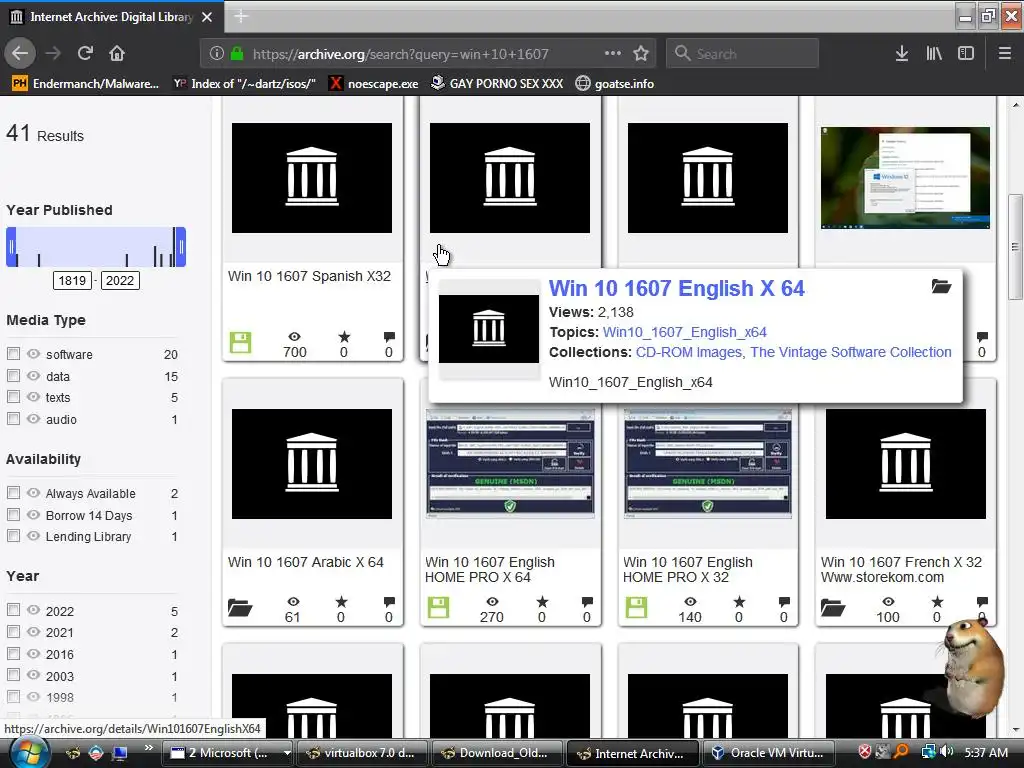Click the left handle of year slider
This screenshot has height=768, width=1024.
(11, 247)
